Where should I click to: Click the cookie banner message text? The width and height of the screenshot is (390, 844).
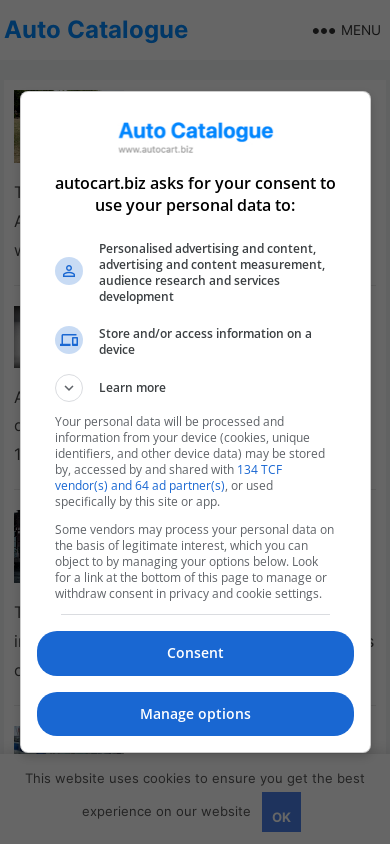[x=195, y=794]
